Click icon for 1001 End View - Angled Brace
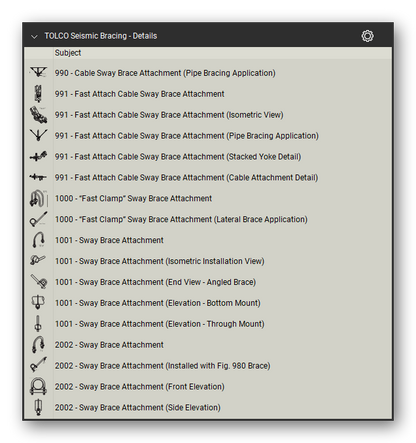The height and width of the screenshot is (443, 416). 39,281
